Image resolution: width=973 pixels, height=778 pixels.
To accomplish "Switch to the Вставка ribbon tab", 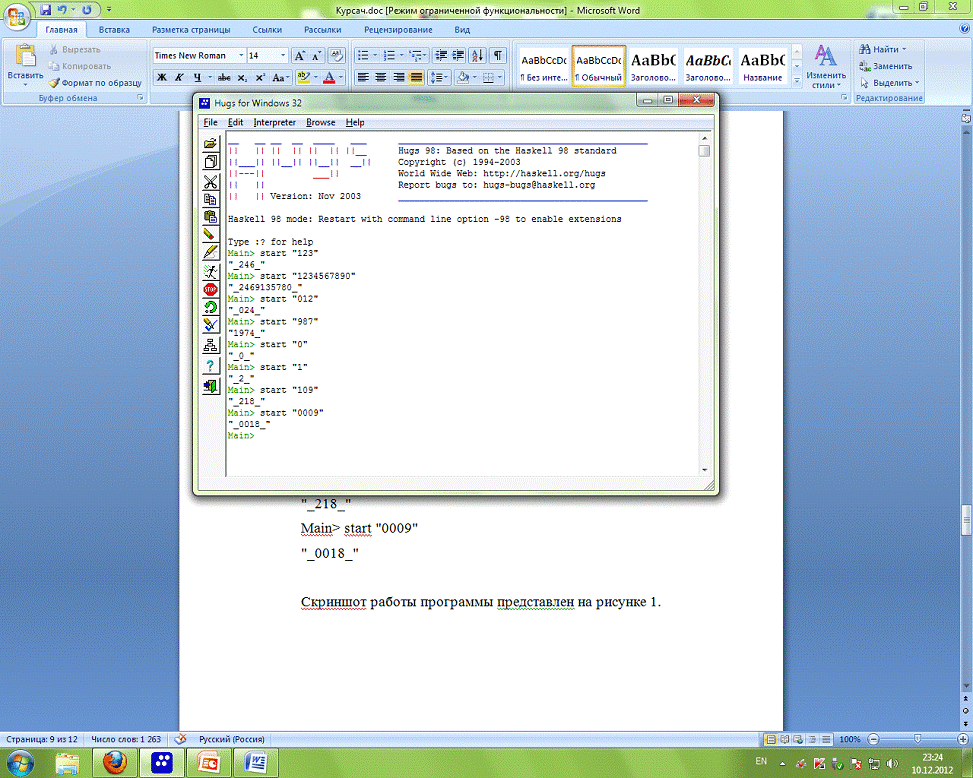I will [114, 30].
